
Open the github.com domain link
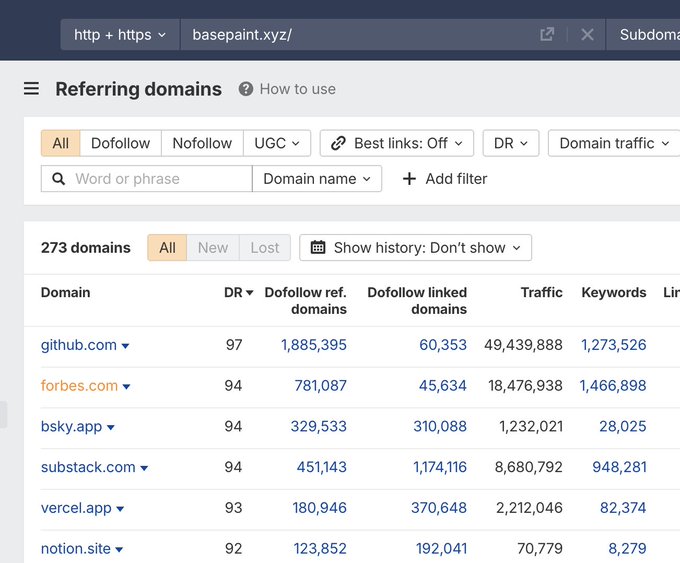(x=79, y=345)
